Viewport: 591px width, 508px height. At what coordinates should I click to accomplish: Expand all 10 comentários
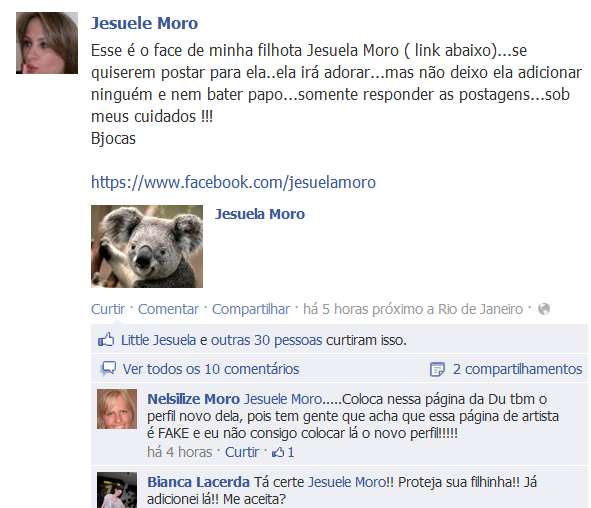(x=211, y=369)
